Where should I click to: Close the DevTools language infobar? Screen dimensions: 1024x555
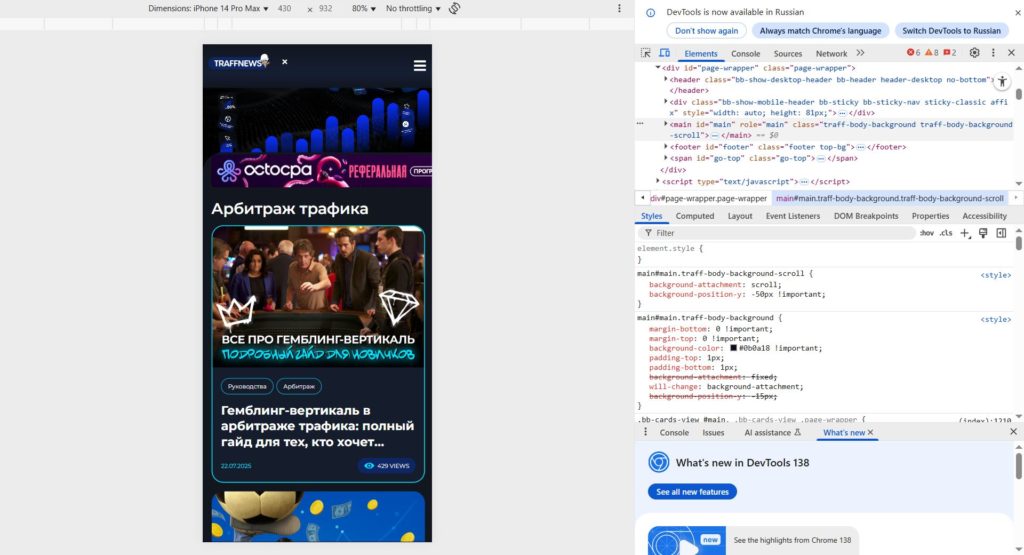tap(1017, 12)
